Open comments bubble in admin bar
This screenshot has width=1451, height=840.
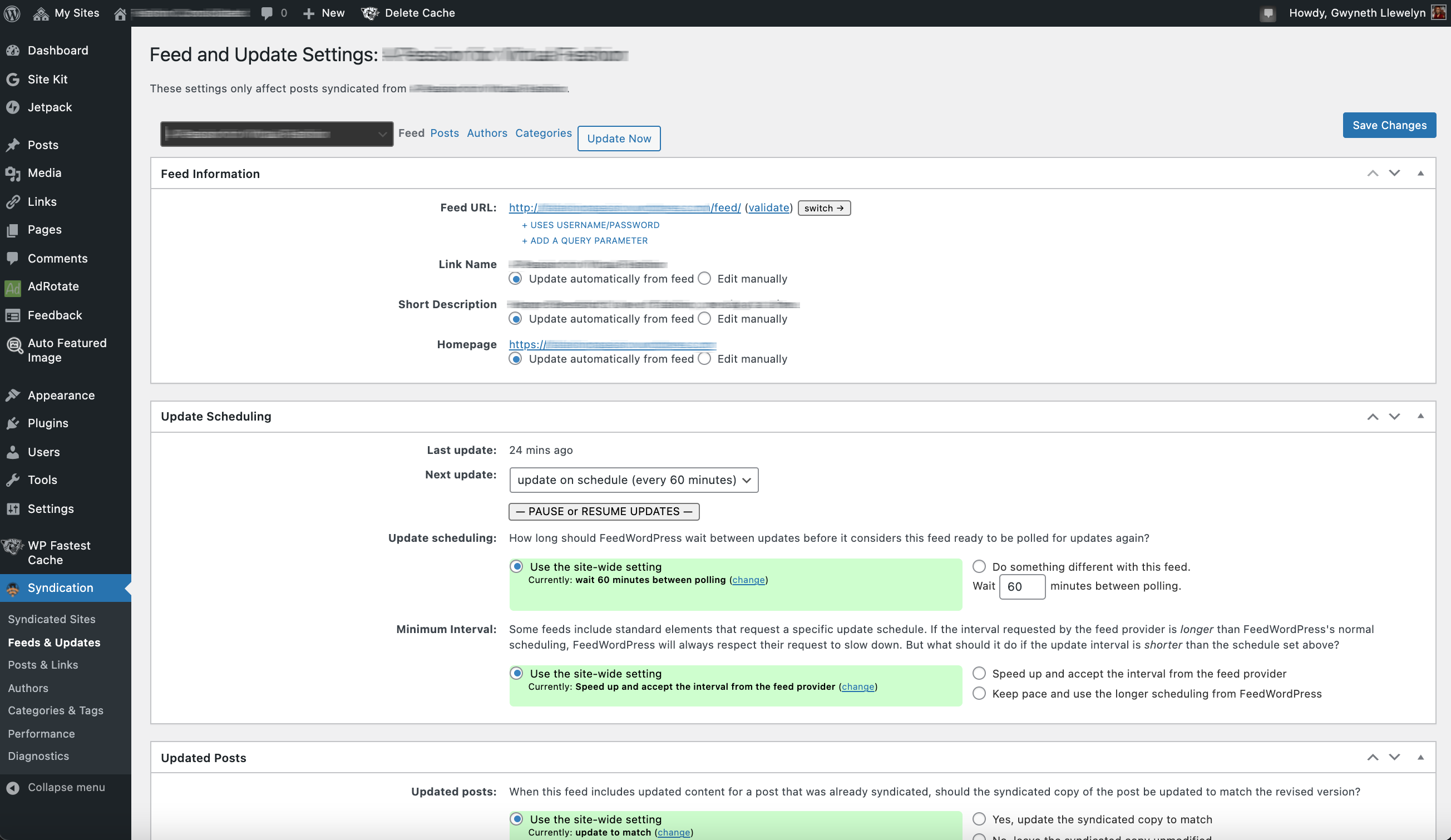[x=266, y=13]
